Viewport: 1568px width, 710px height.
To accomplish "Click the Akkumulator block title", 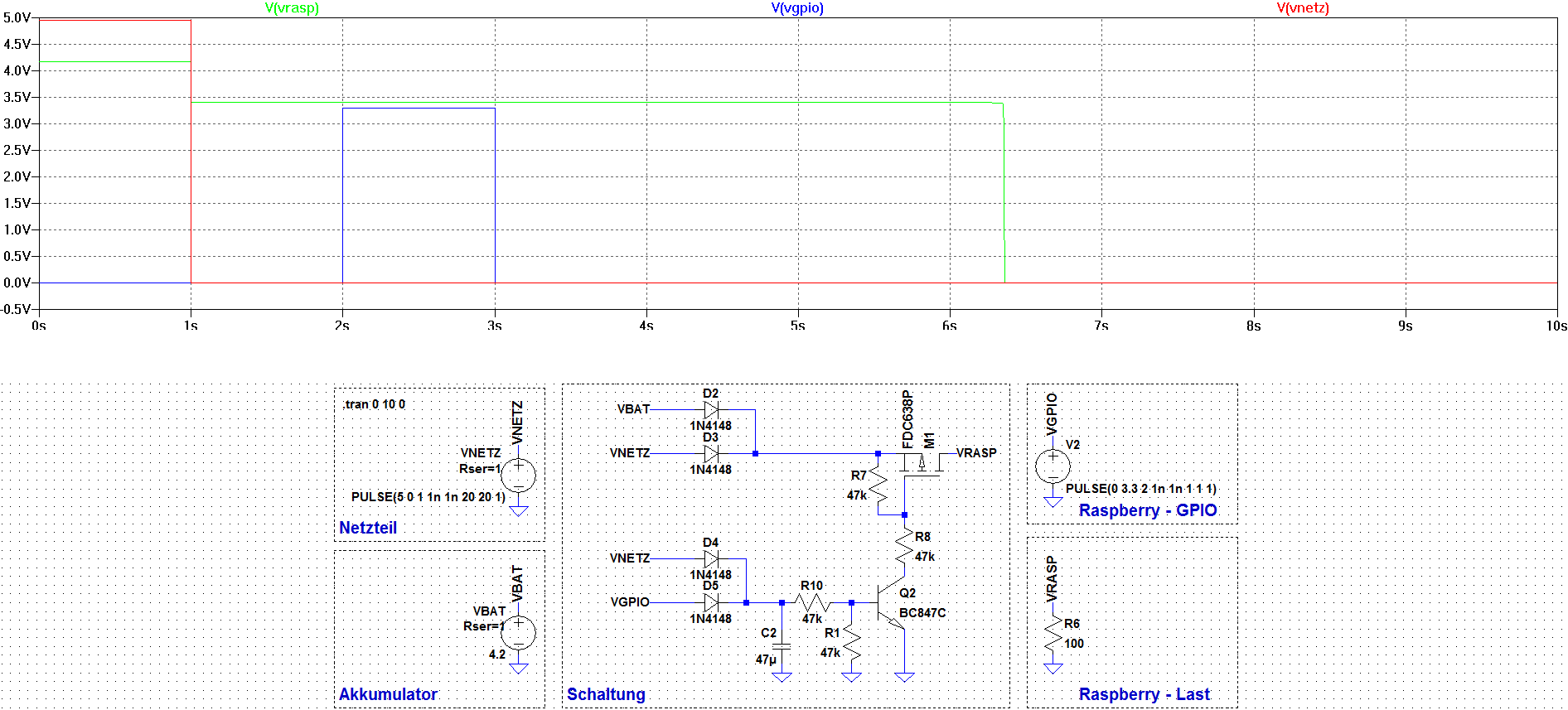I will (x=388, y=694).
